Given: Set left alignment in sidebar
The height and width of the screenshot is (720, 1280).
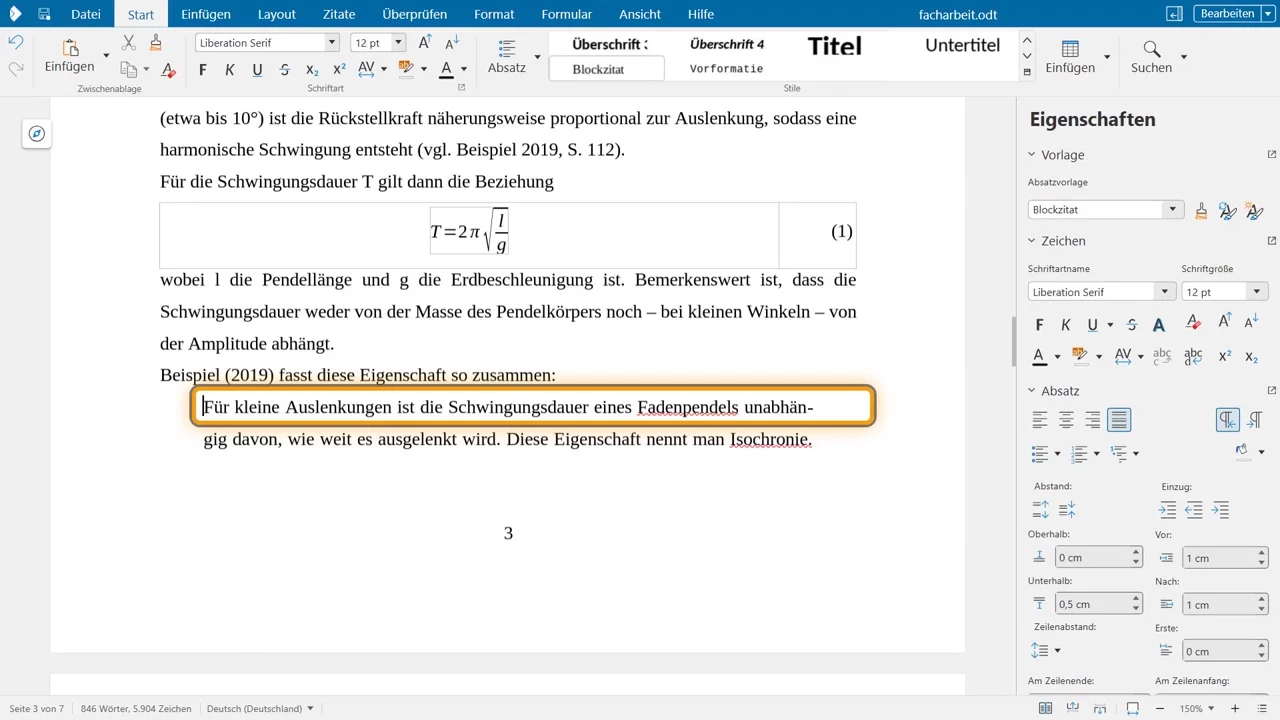Looking at the screenshot, I should [1041, 420].
